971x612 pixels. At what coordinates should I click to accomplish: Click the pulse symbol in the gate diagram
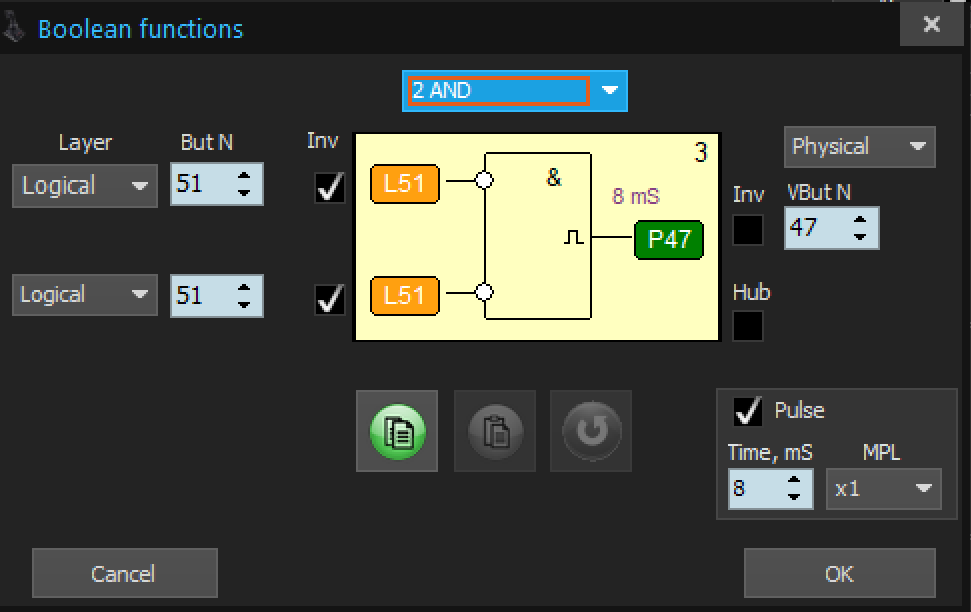tap(575, 238)
